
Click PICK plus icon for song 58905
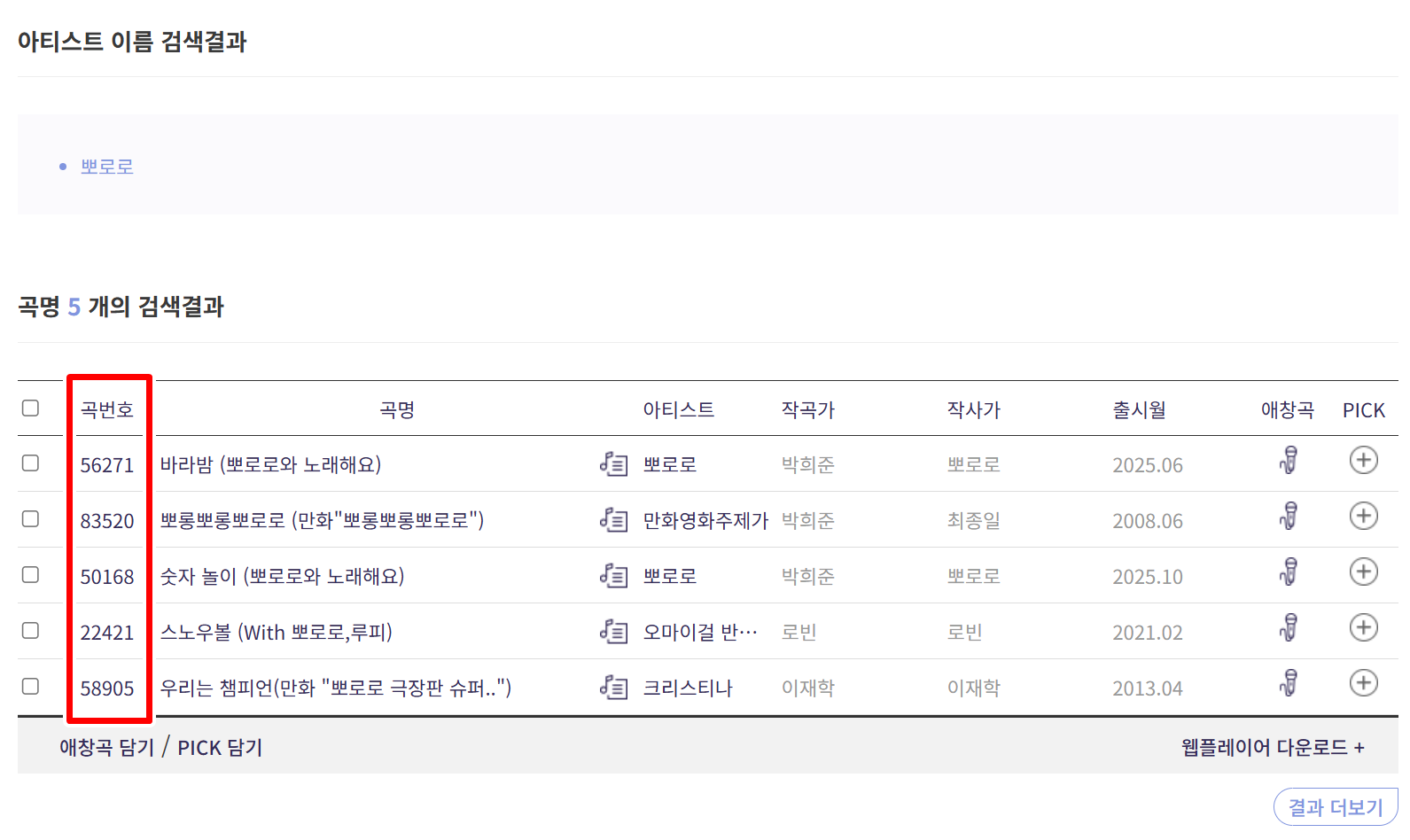click(1363, 683)
